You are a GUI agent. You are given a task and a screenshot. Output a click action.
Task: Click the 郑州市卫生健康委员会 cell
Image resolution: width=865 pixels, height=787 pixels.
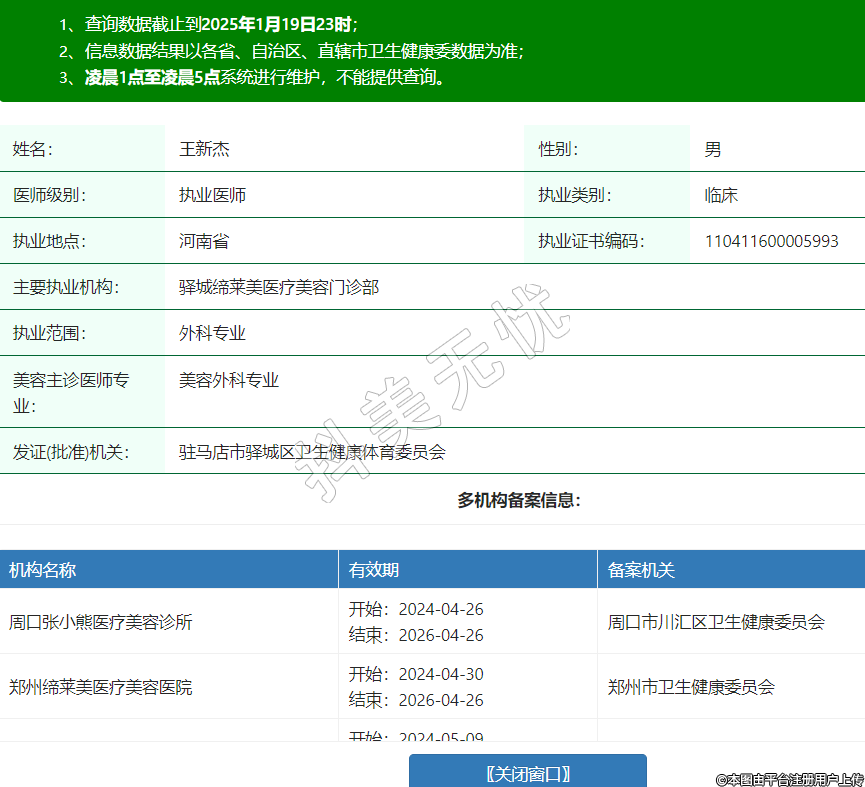coord(691,687)
